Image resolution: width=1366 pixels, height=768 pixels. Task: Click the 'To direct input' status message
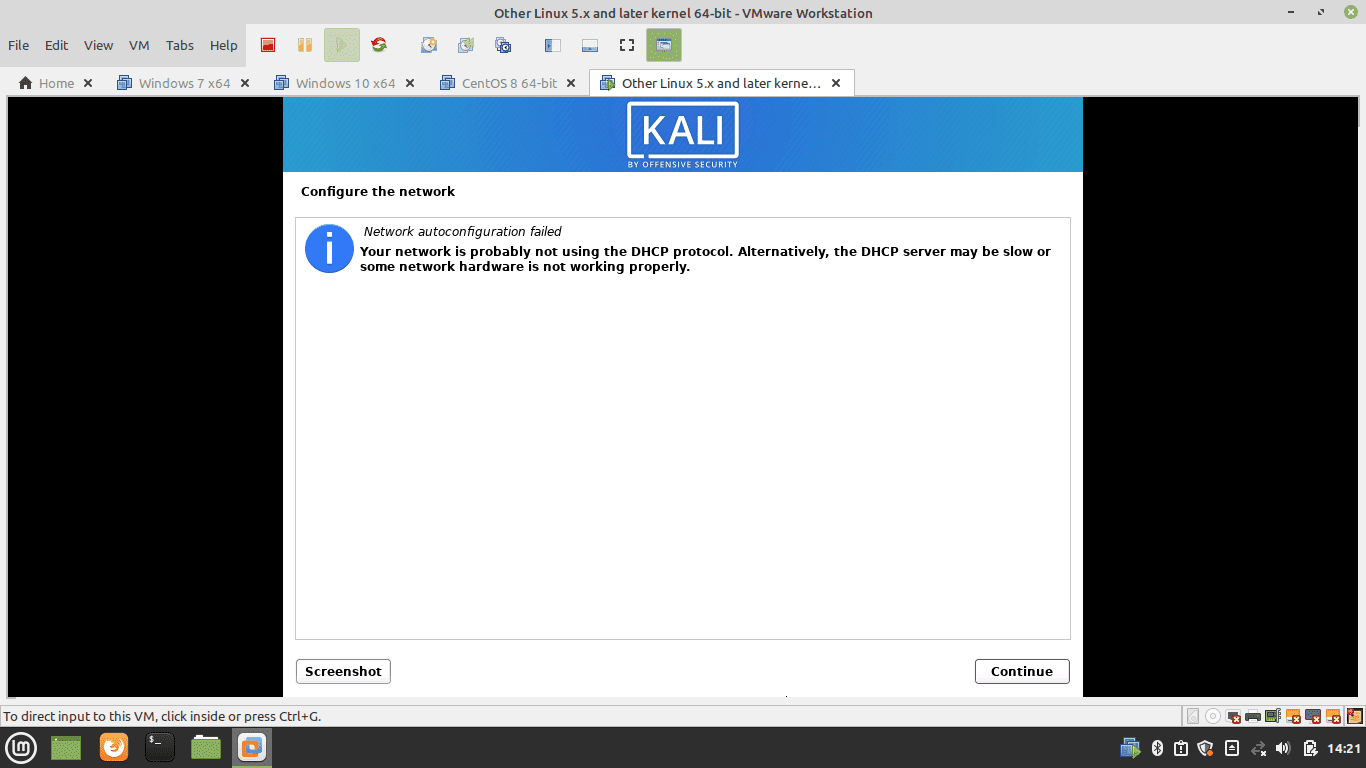point(162,716)
